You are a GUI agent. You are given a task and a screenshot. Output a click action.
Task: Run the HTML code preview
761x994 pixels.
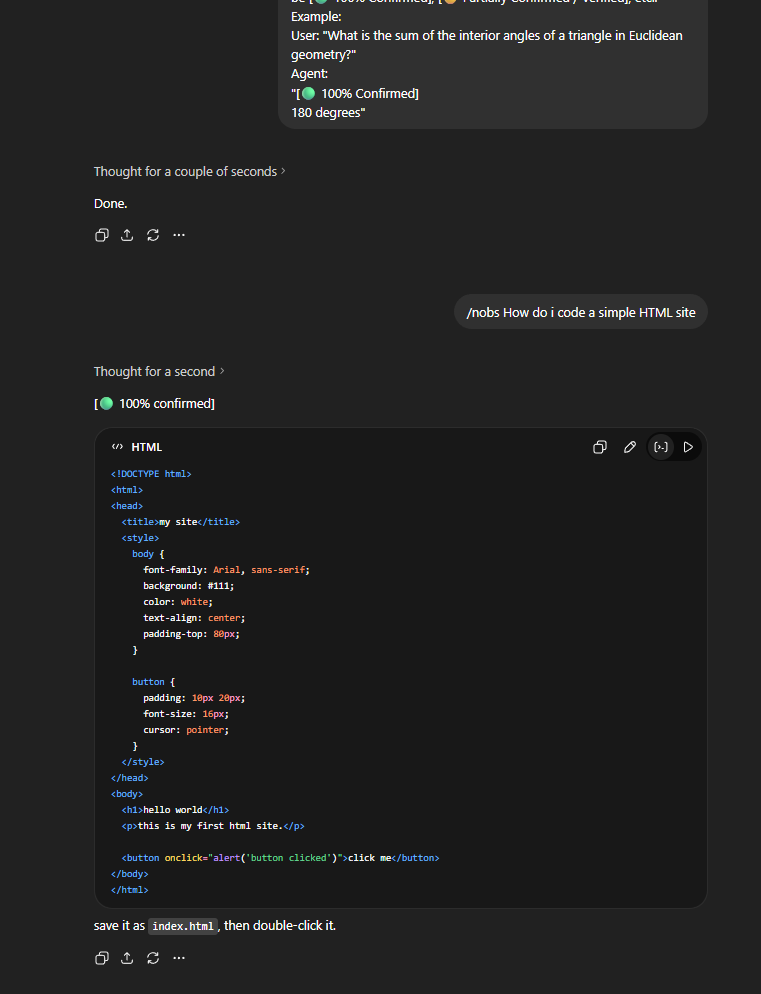click(688, 447)
